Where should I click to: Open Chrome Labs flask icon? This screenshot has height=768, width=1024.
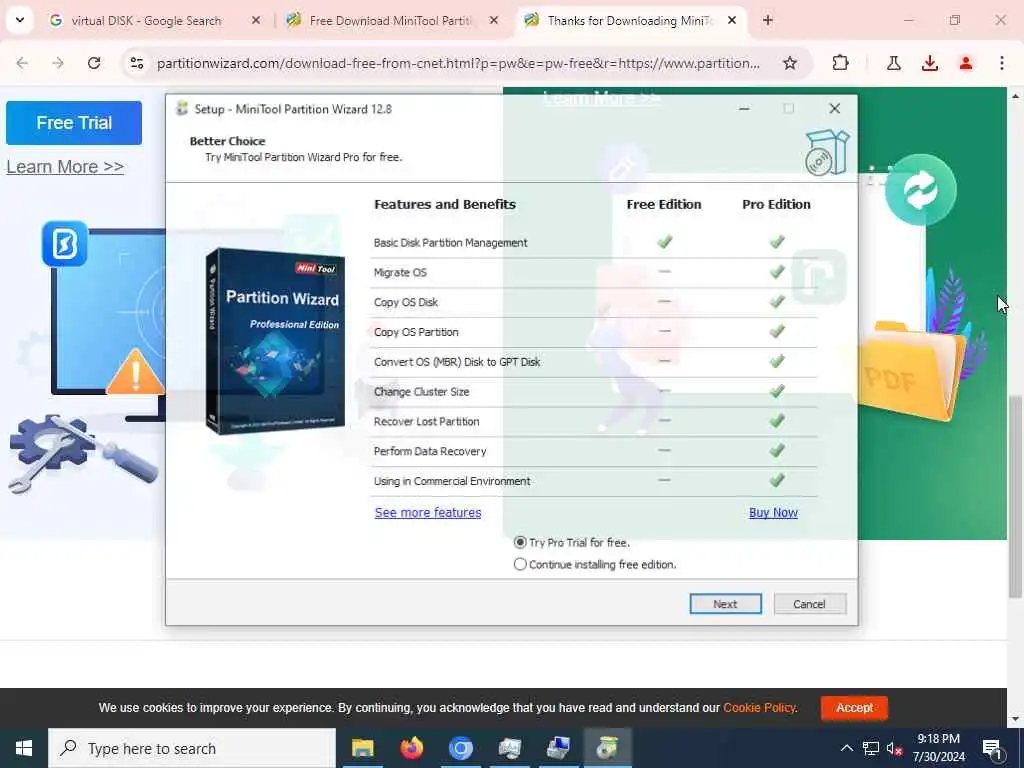[x=893, y=63]
